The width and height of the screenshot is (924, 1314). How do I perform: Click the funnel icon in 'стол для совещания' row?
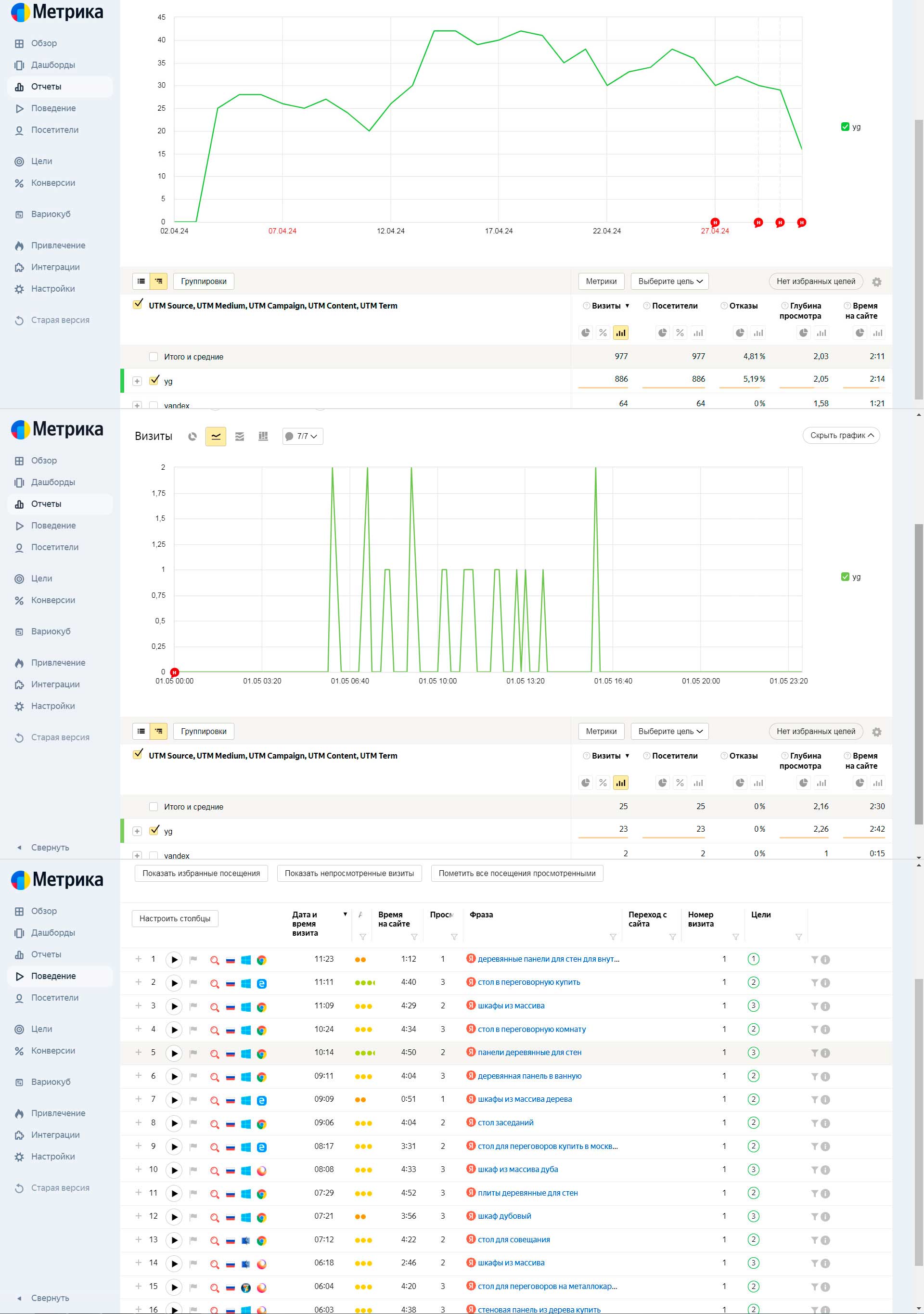point(814,1240)
